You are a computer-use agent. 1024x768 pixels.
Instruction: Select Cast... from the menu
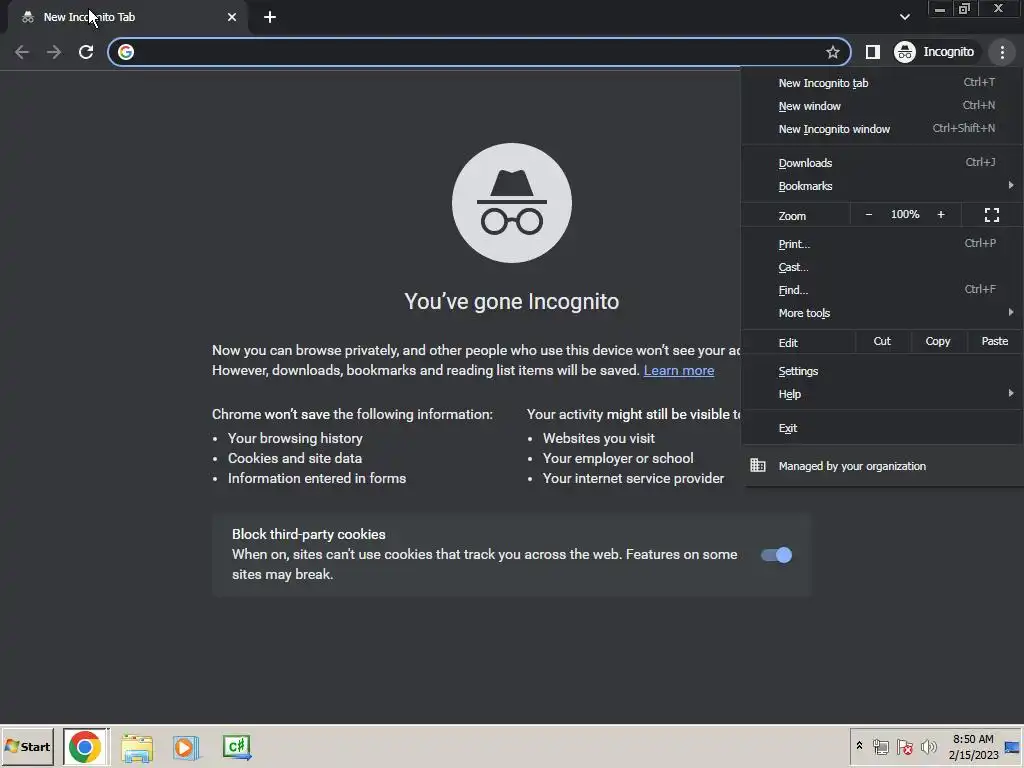[882, 267]
